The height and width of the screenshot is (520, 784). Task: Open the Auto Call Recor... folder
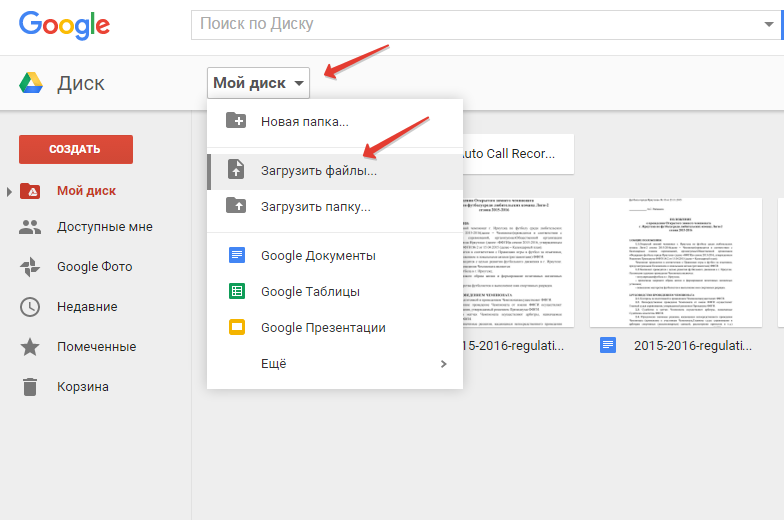coord(518,154)
